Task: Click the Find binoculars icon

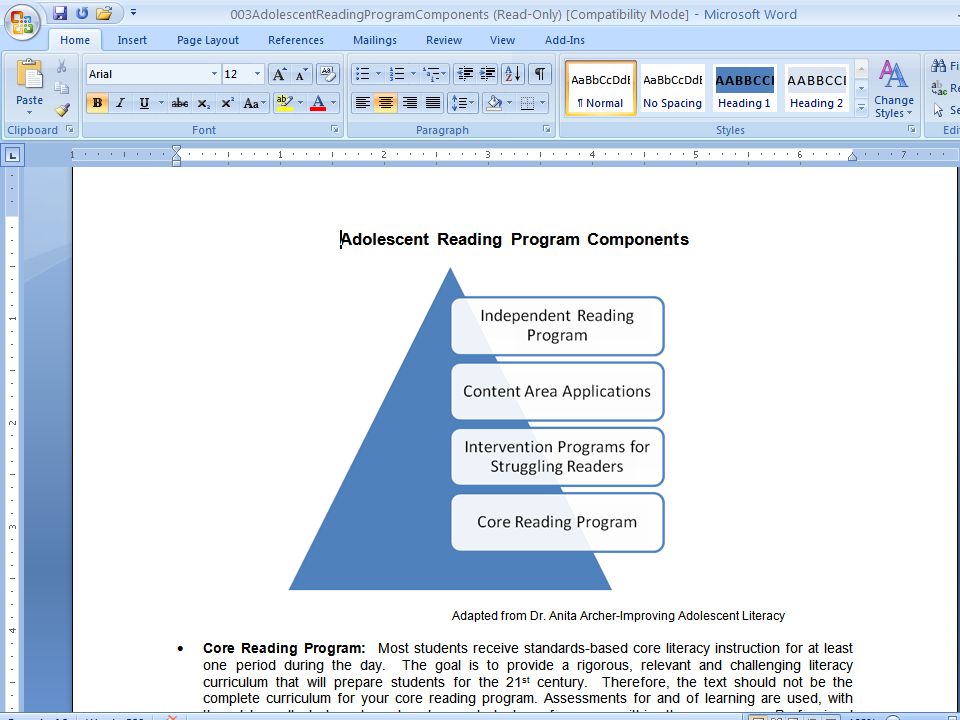Action: coord(938,66)
